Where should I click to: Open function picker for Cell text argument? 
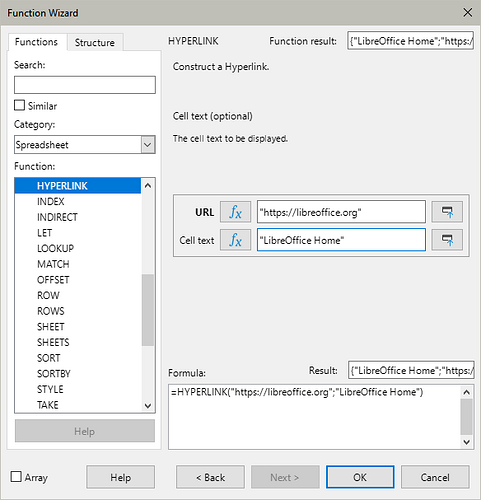coord(235,240)
